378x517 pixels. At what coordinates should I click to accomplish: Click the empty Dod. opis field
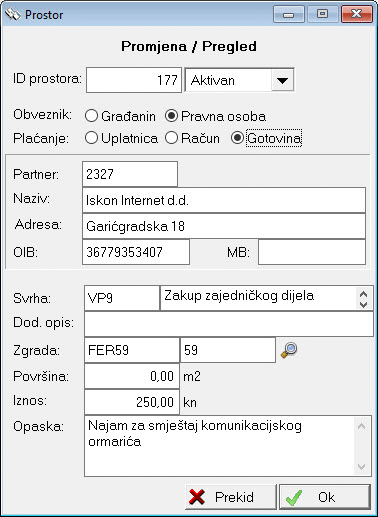pyautogui.click(x=229, y=324)
